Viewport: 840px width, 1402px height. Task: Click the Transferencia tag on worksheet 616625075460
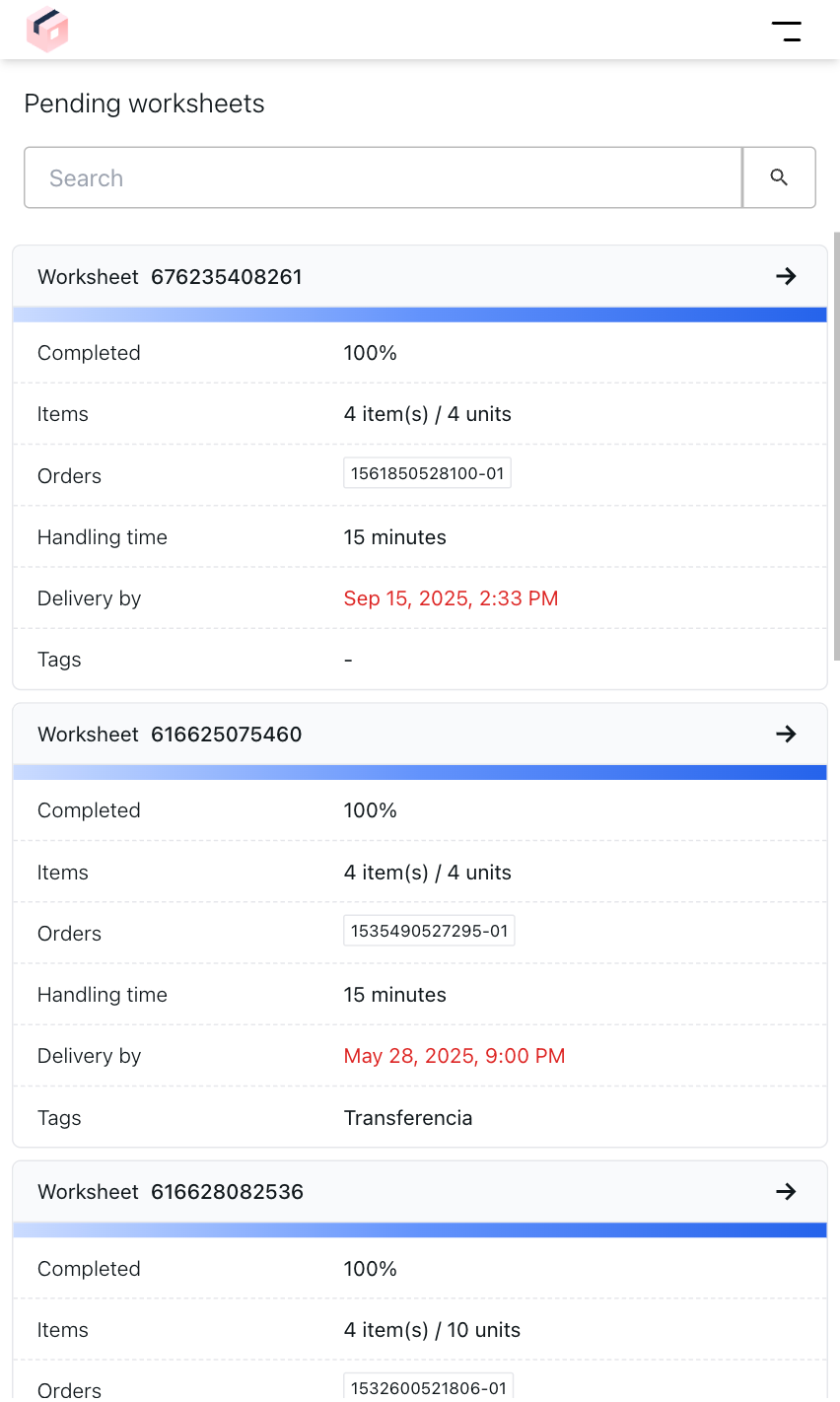408,1117
